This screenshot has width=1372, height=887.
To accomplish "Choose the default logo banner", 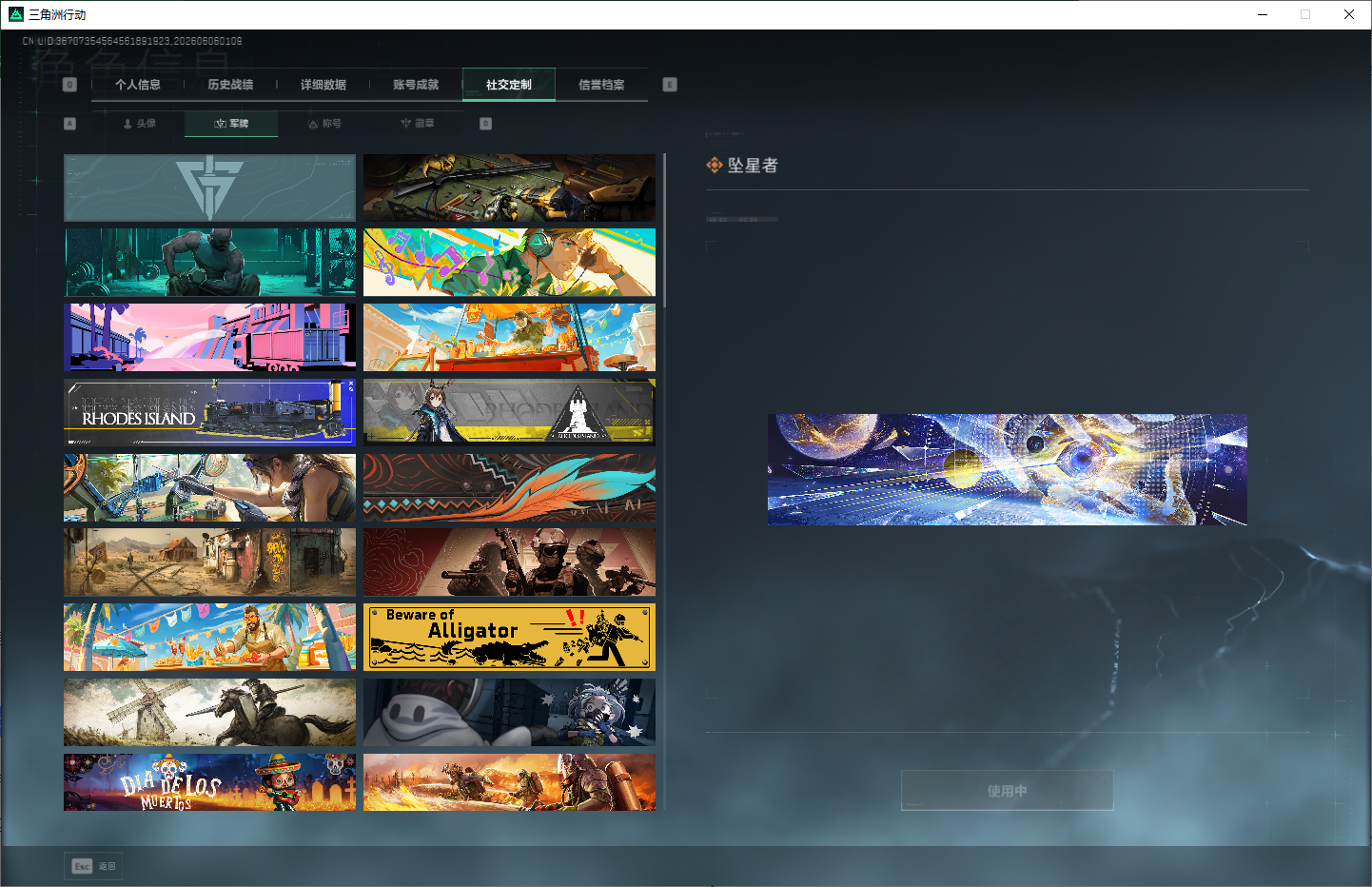I will coord(210,187).
